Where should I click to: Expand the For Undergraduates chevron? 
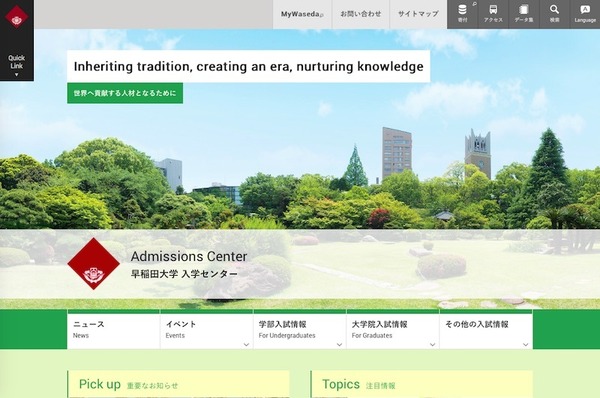pyautogui.click(x=339, y=344)
